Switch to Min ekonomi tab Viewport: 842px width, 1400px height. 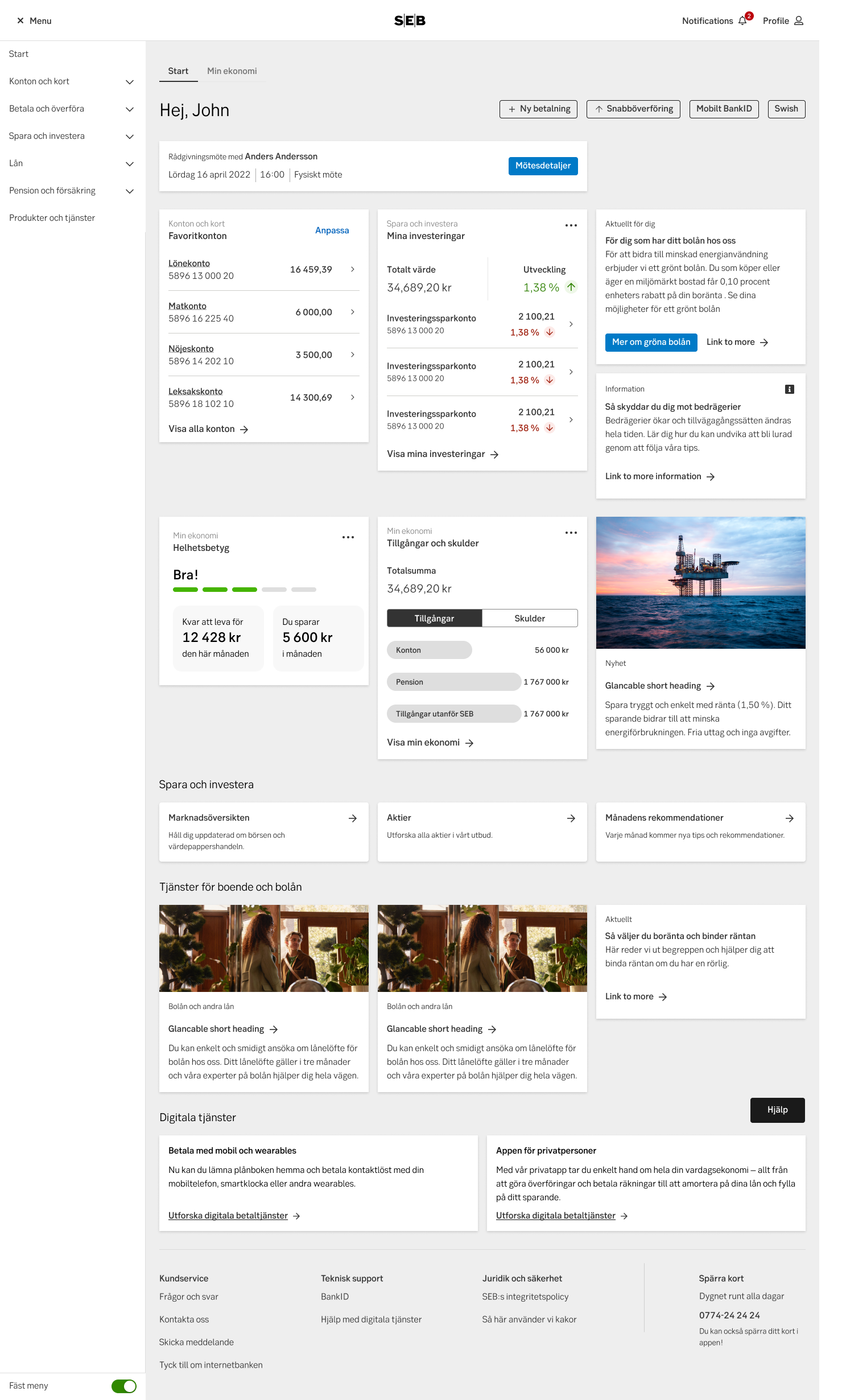click(232, 71)
